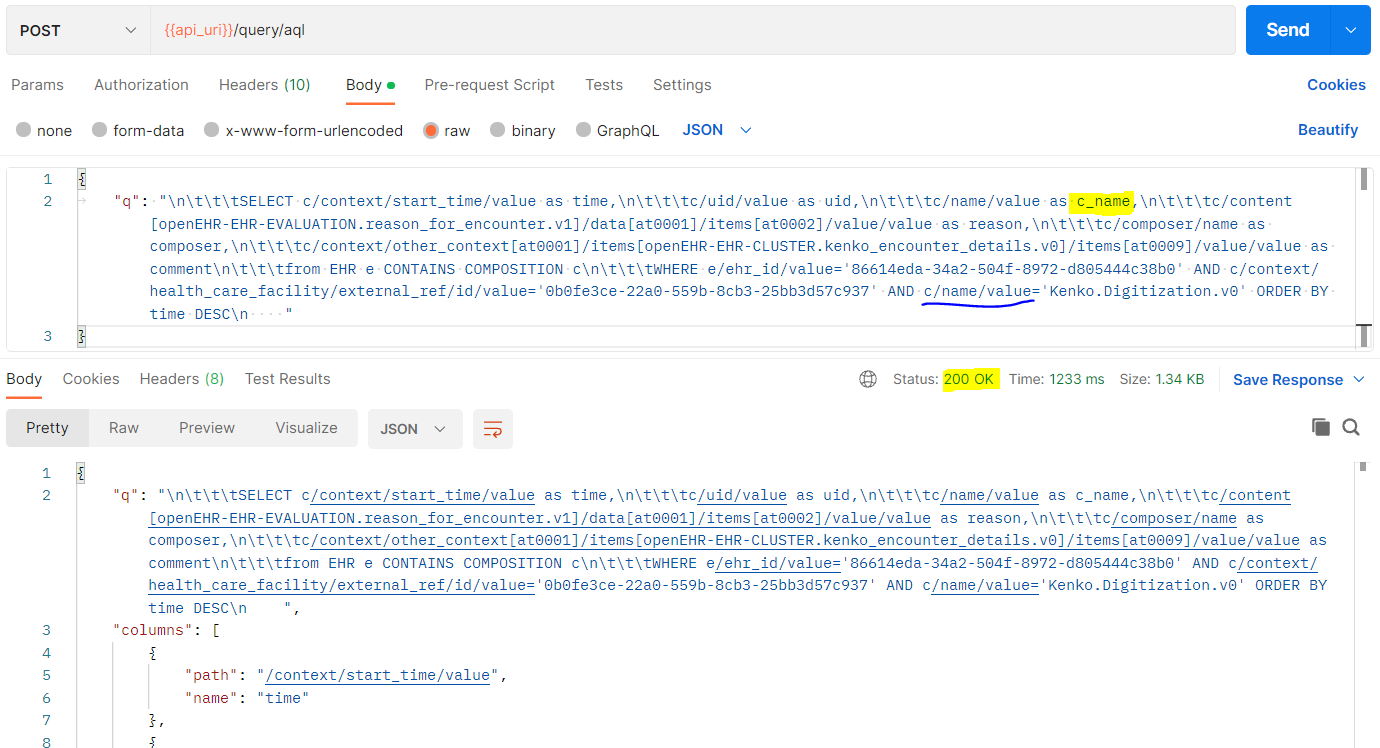Select the binary body type
This screenshot has height=748, width=1380.
tap(523, 130)
